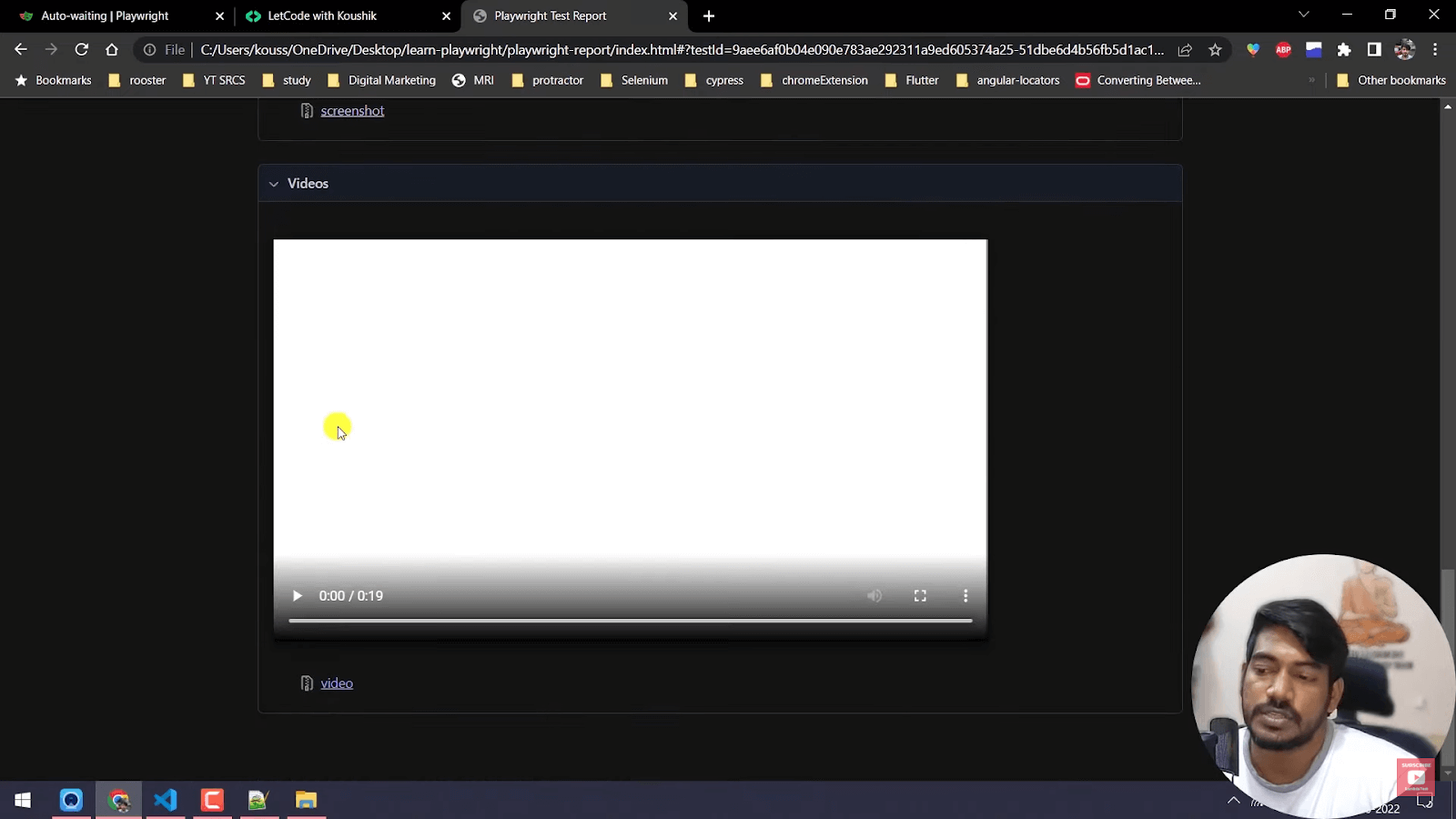Screen dimensions: 1456x819
Task: Open the Flutter bookmark folder
Action: point(912,80)
